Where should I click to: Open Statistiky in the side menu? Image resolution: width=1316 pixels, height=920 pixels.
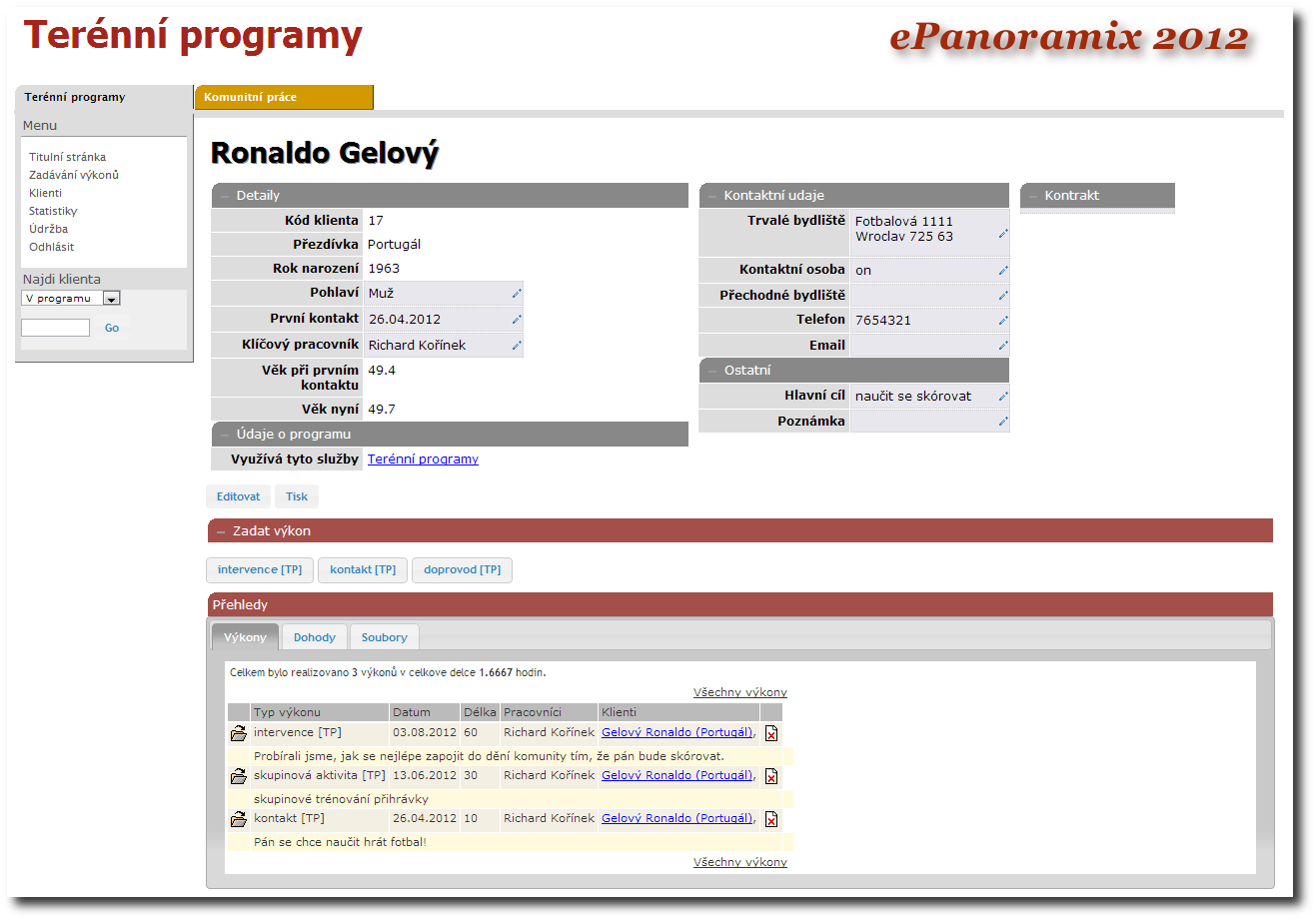click(53, 211)
